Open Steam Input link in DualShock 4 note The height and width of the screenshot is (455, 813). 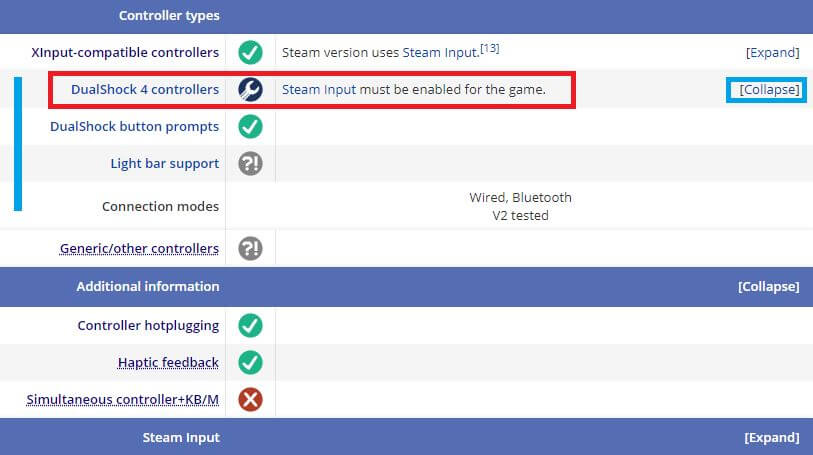point(319,90)
